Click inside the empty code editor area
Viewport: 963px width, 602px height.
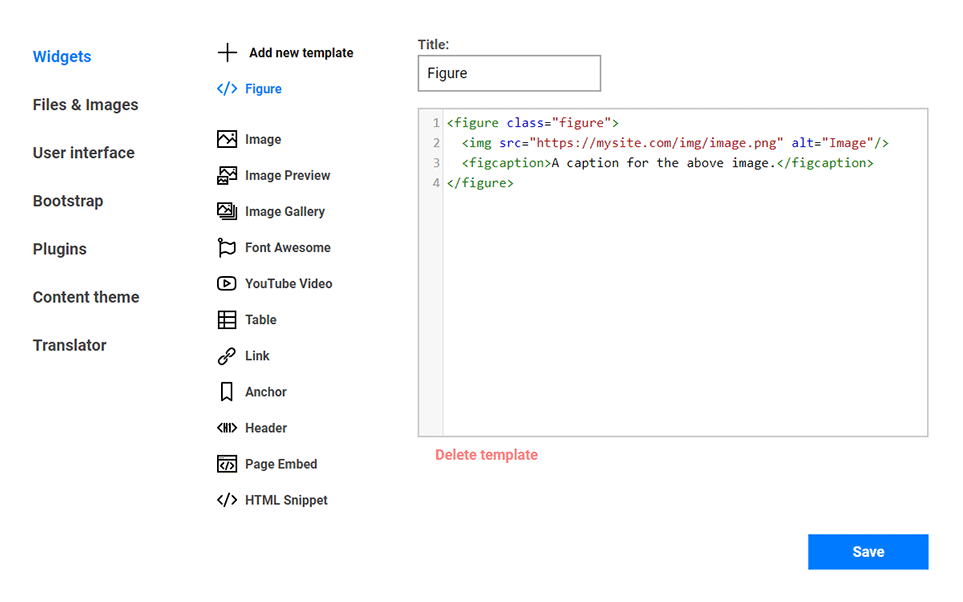pos(685,313)
